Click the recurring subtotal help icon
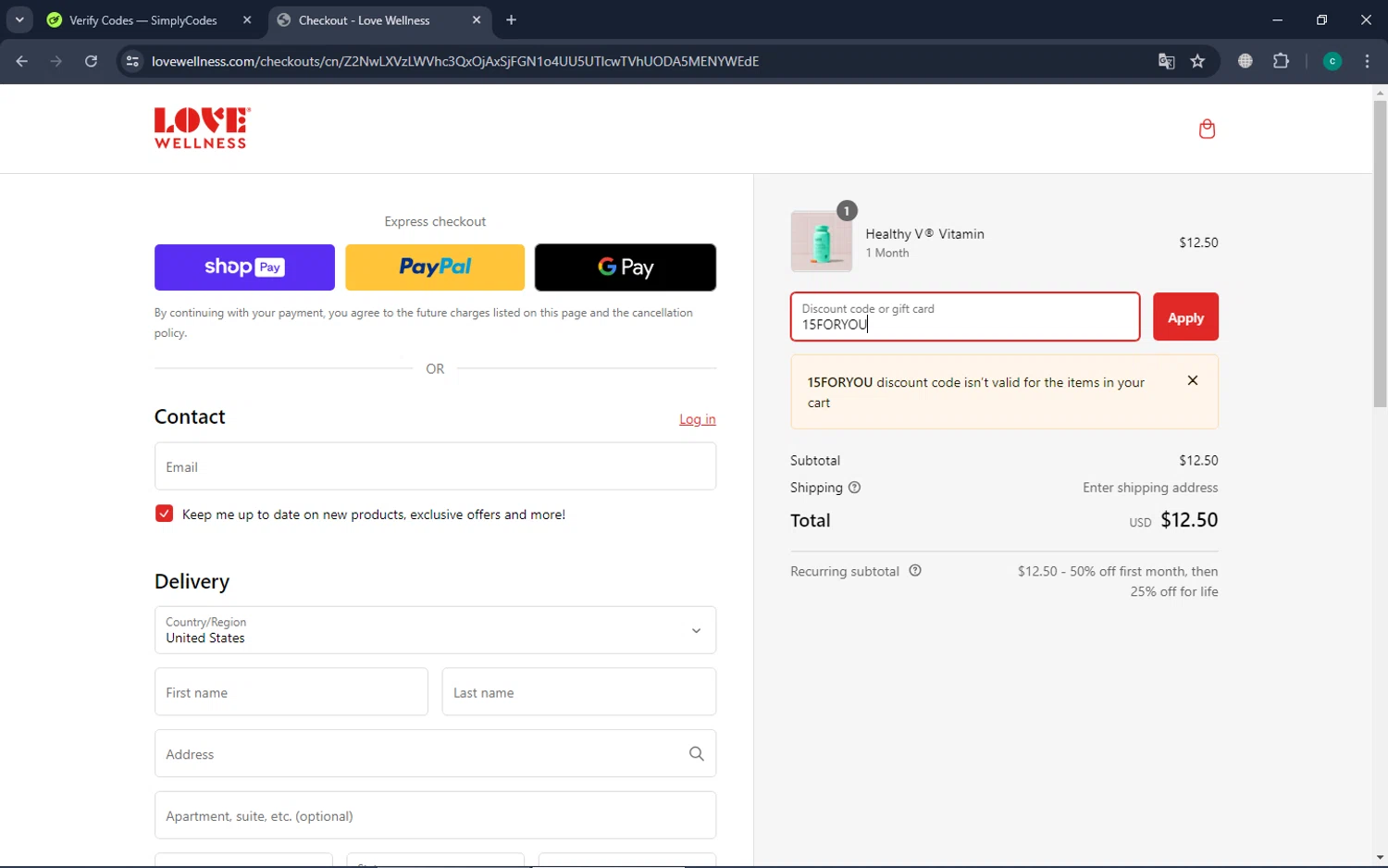 915,571
